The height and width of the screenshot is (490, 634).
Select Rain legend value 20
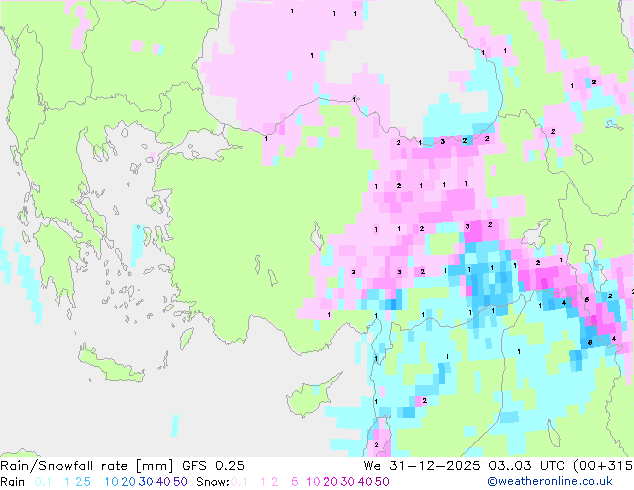point(128,482)
